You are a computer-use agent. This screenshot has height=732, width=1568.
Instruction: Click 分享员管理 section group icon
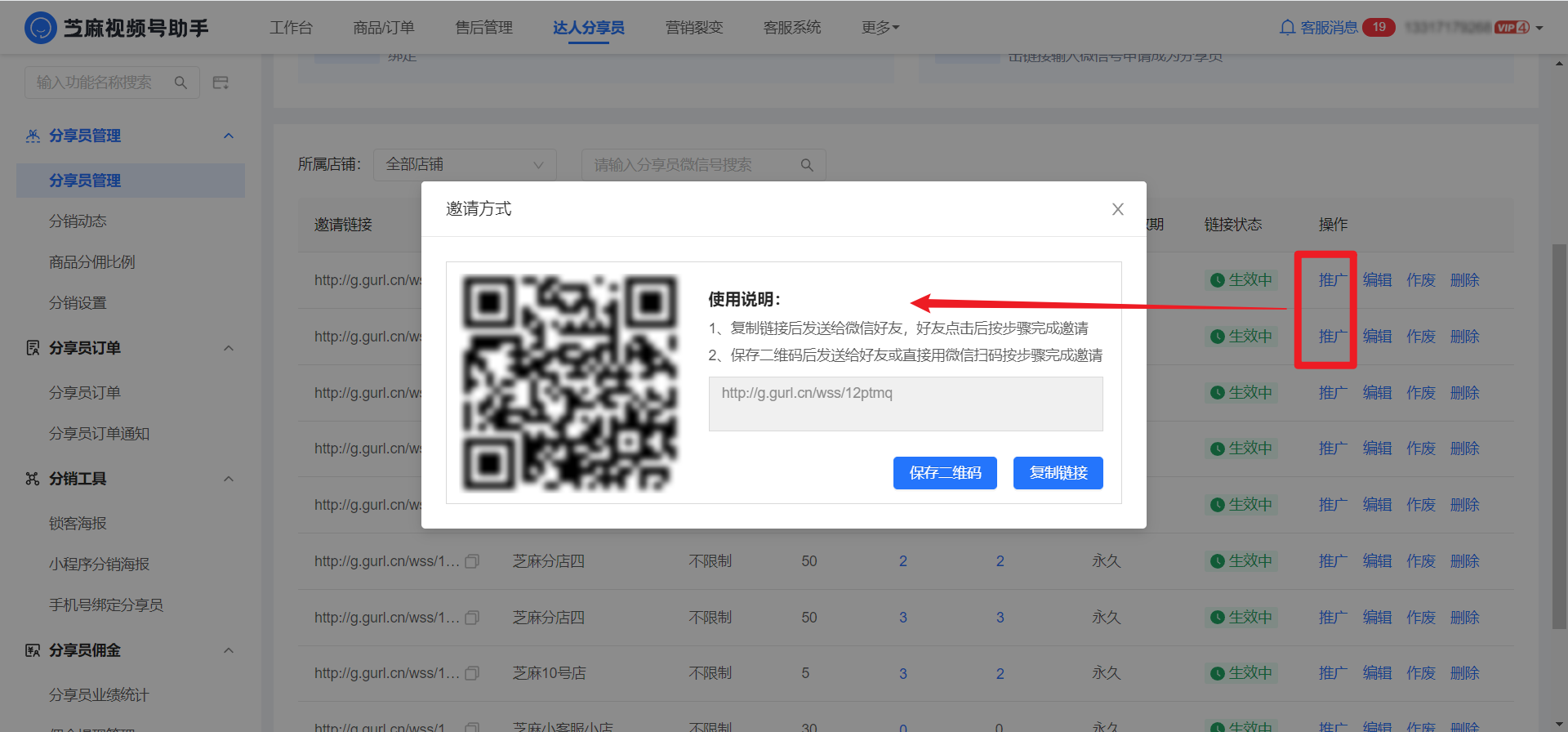click(x=33, y=136)
